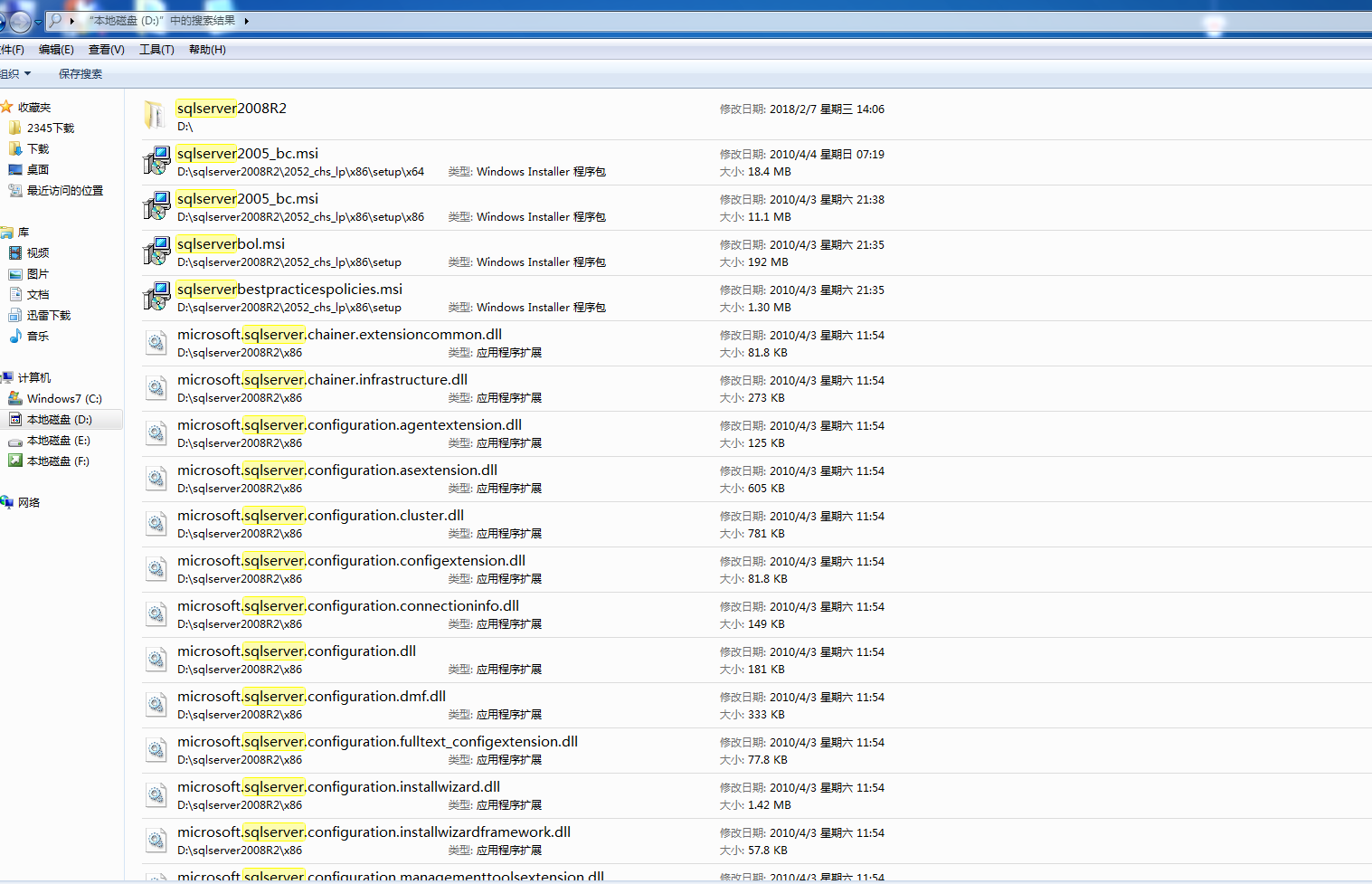Click the sqlserver2008R2 folder icon
This screenshot has height=884, width=1372.
tap(155, 116)
